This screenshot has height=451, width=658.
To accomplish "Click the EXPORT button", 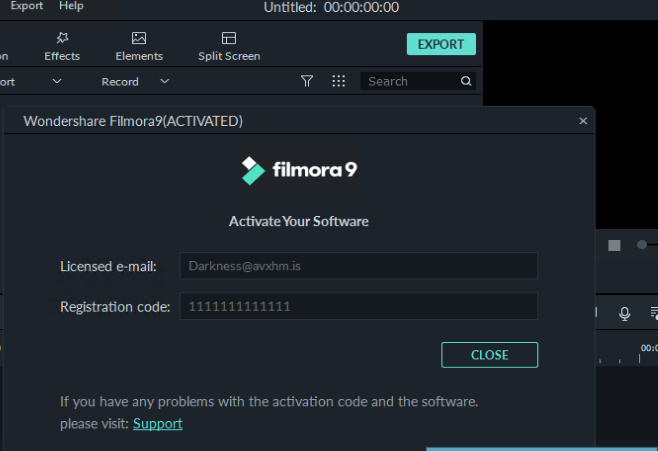I will (x=441, y=44).
